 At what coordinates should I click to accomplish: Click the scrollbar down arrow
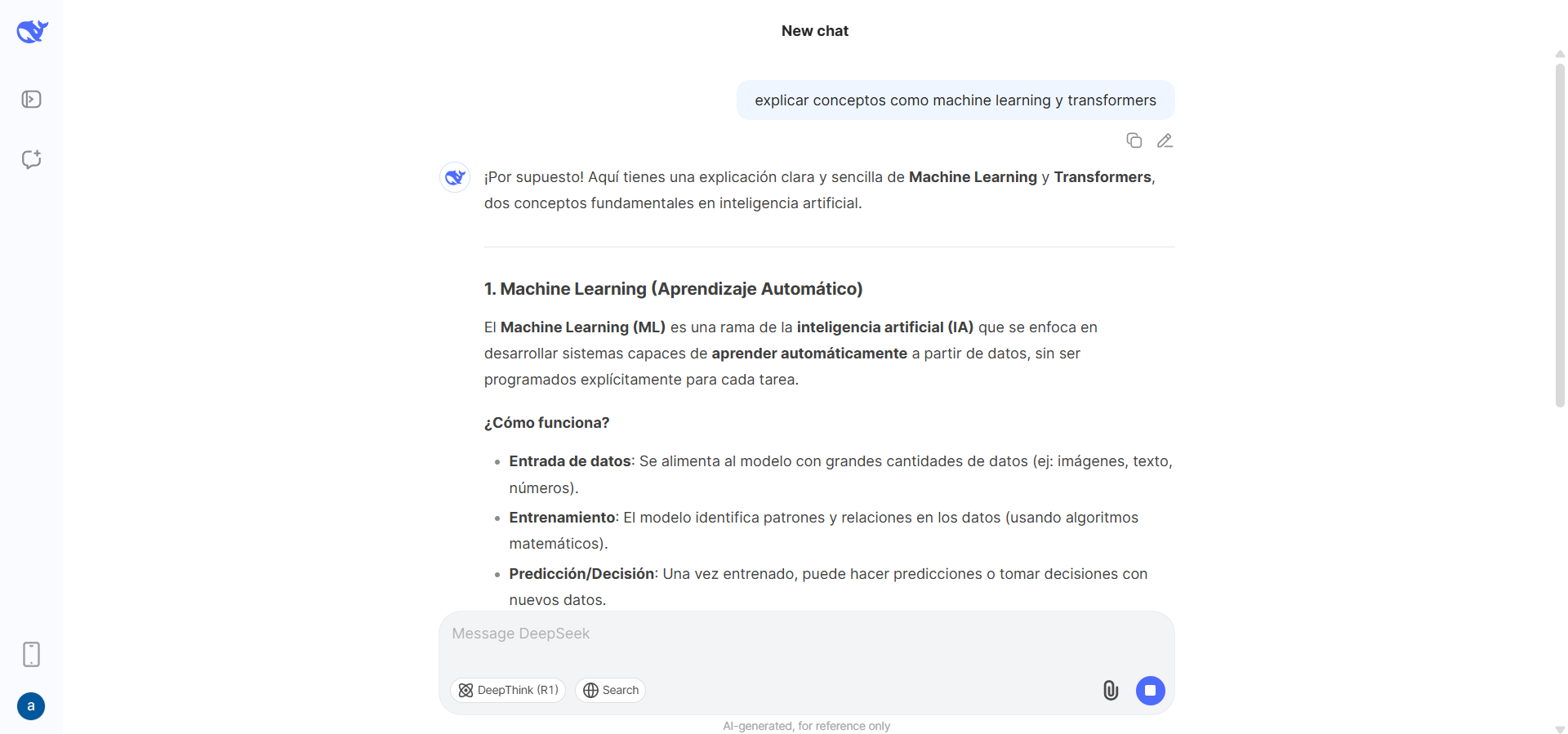point(1560,728)
